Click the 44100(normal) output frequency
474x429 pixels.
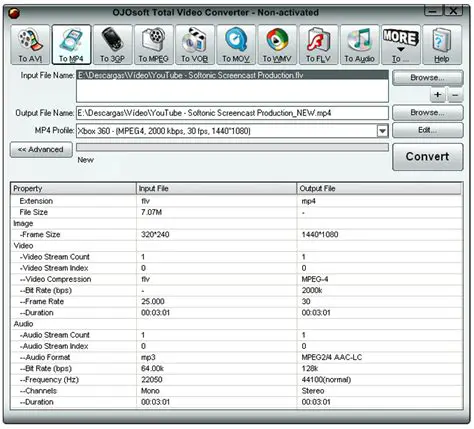(326, 380)
